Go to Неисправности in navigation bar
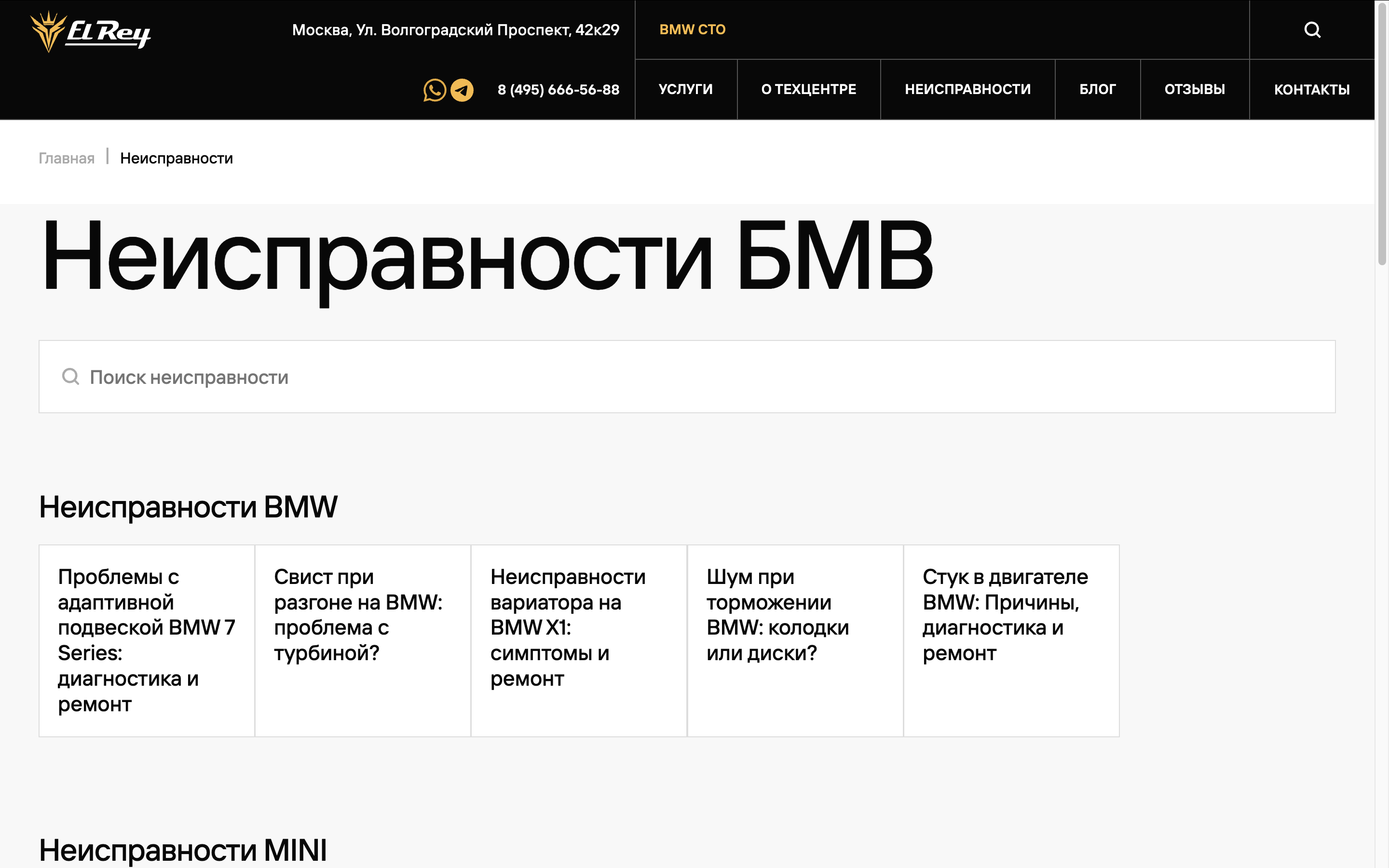The width and height of the screenshot is (1389, 868). click(967, 90)
